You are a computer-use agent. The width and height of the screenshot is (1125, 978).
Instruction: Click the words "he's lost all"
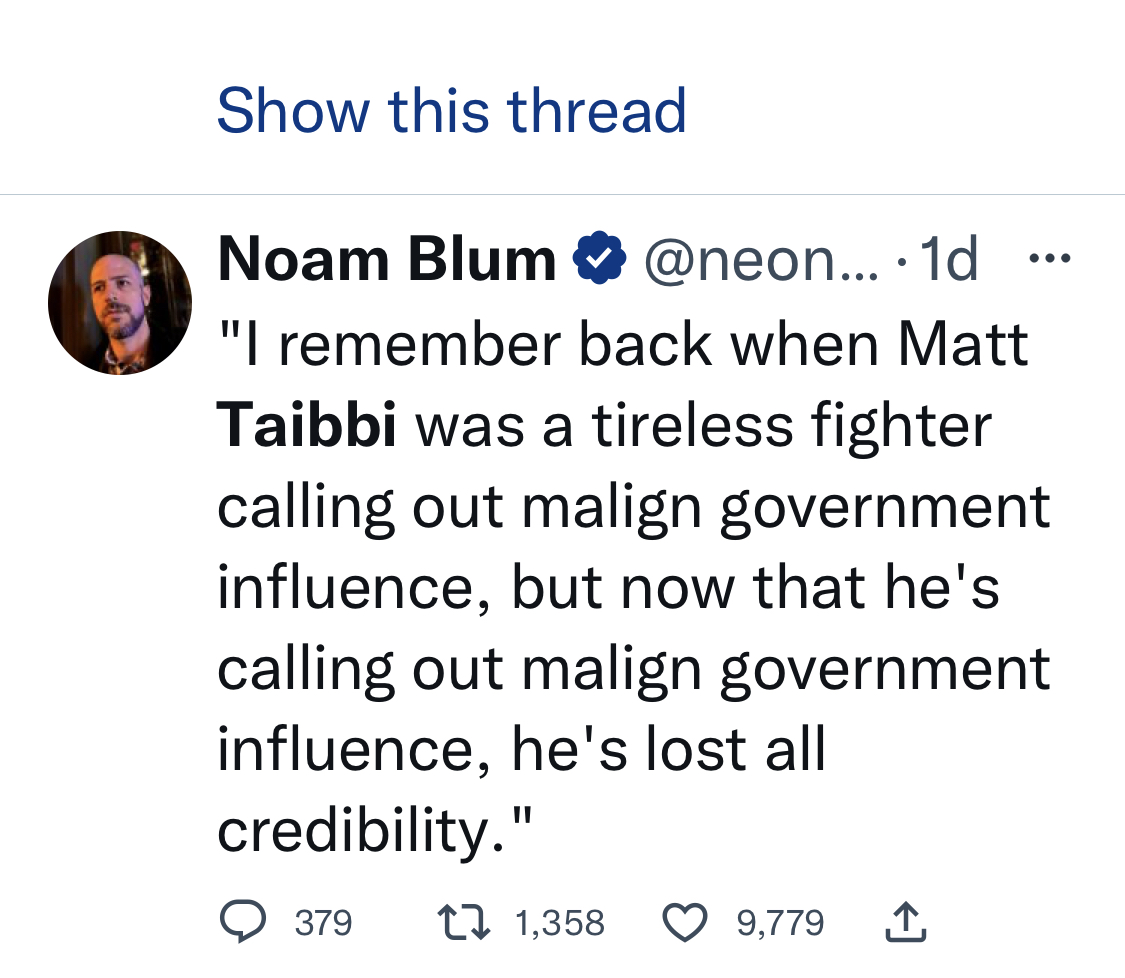pyautogui.click(x=669, y=749)
